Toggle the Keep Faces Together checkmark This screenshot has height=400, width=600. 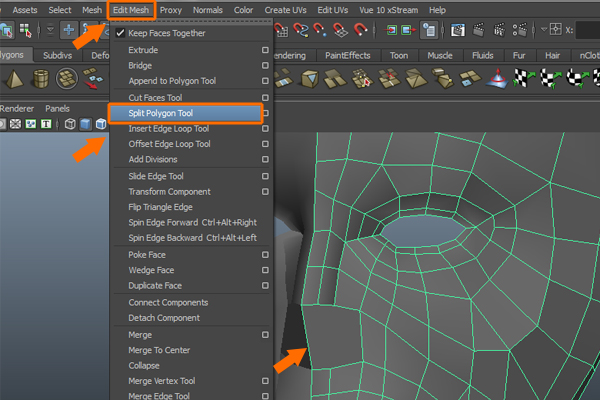120,33
